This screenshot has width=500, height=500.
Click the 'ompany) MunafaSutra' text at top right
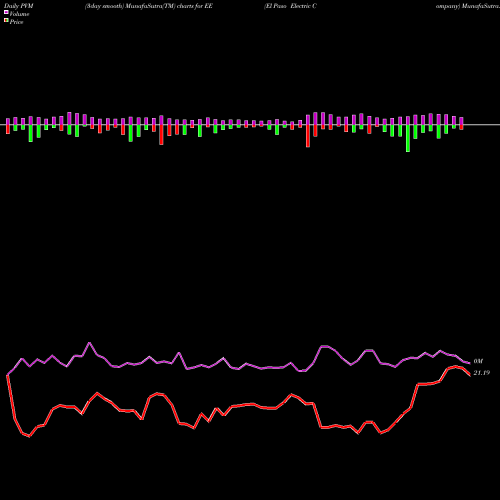point(468,6)
